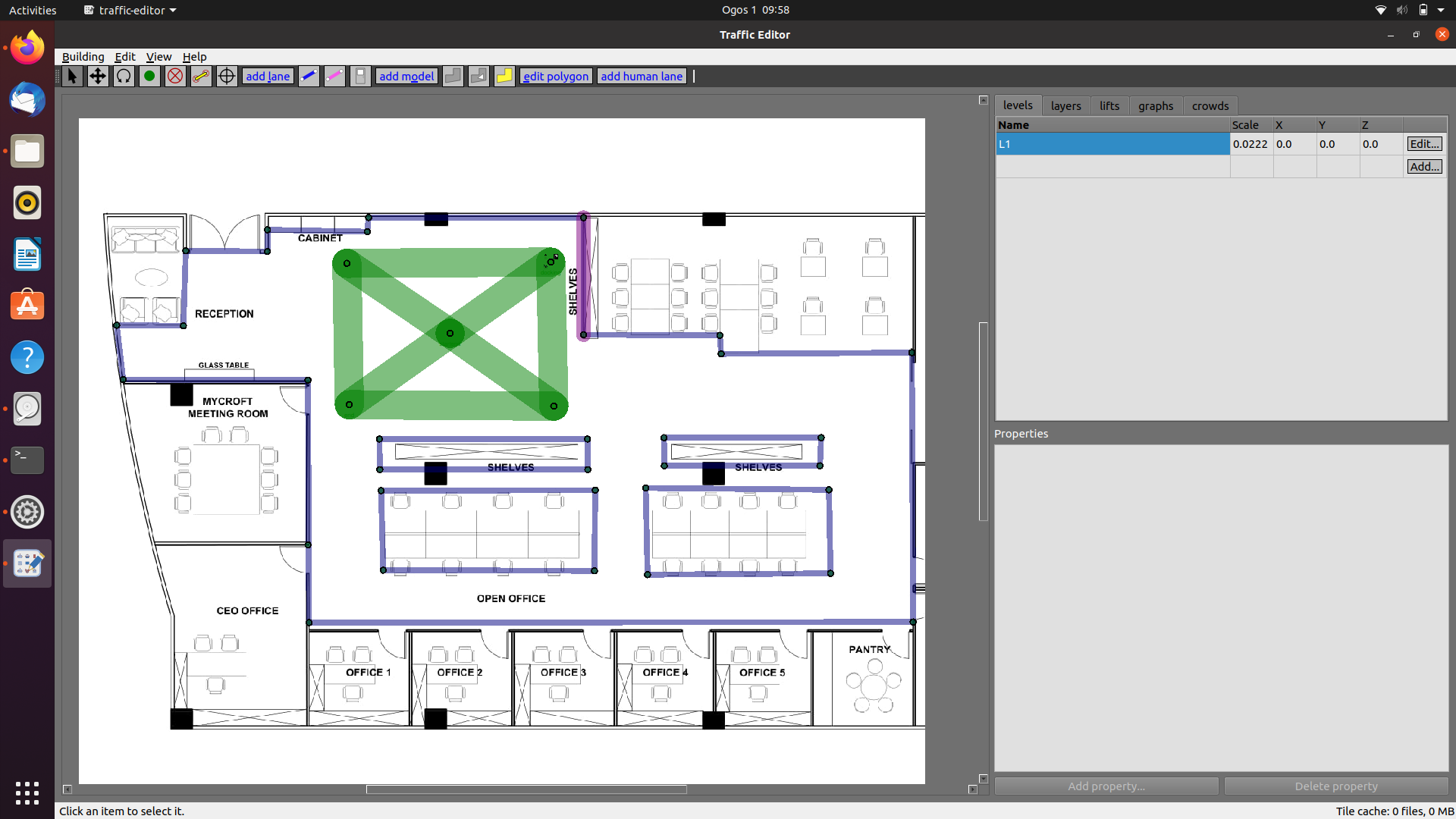Screen dimensions: 1456x819
Task: Switch to the graphs tab
Action: [1156, 106]
